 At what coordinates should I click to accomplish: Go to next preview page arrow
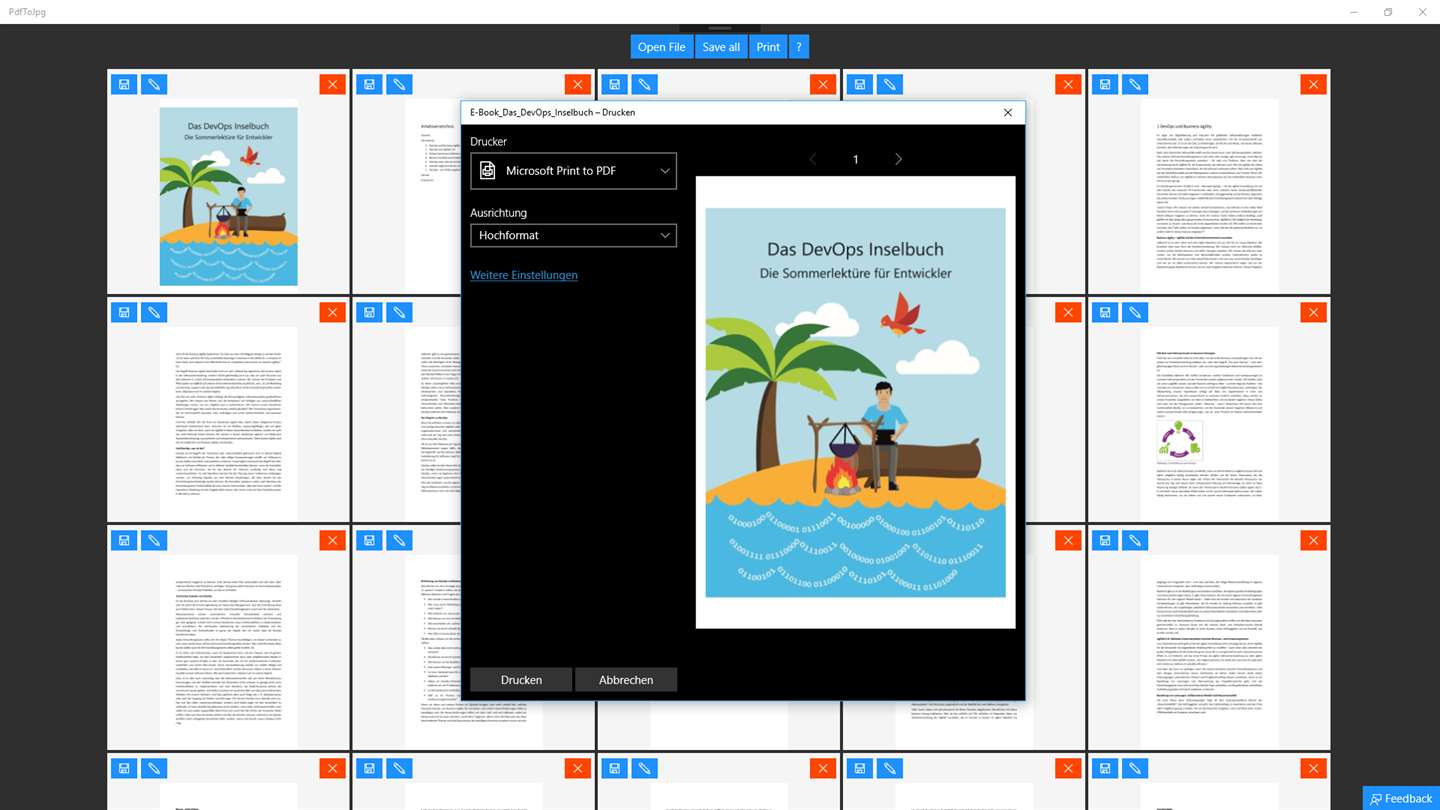point(898,159)
